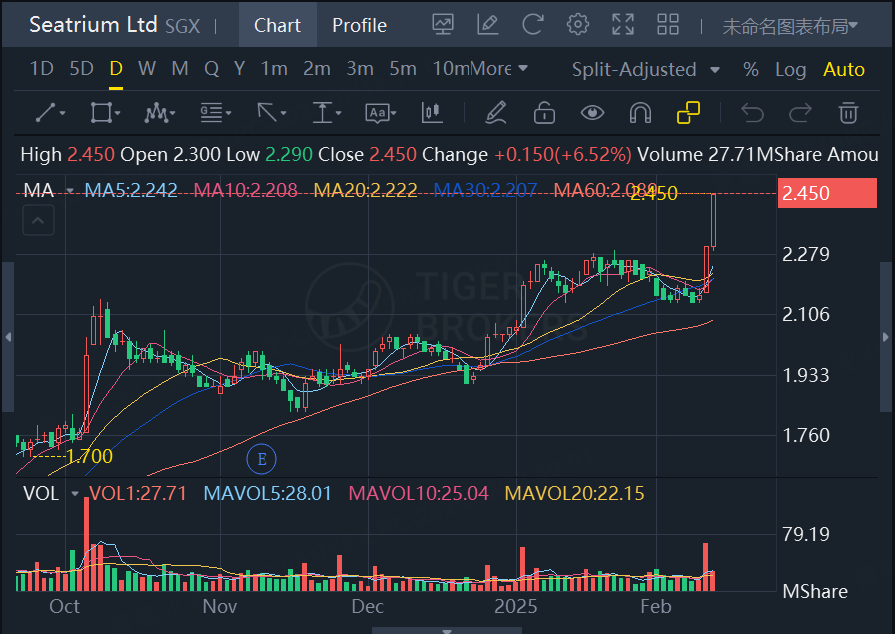Click the MA20:2.222 legend label
Viewport: 895px width, 634px height.
pyautogui.click(x=365, y=190)
